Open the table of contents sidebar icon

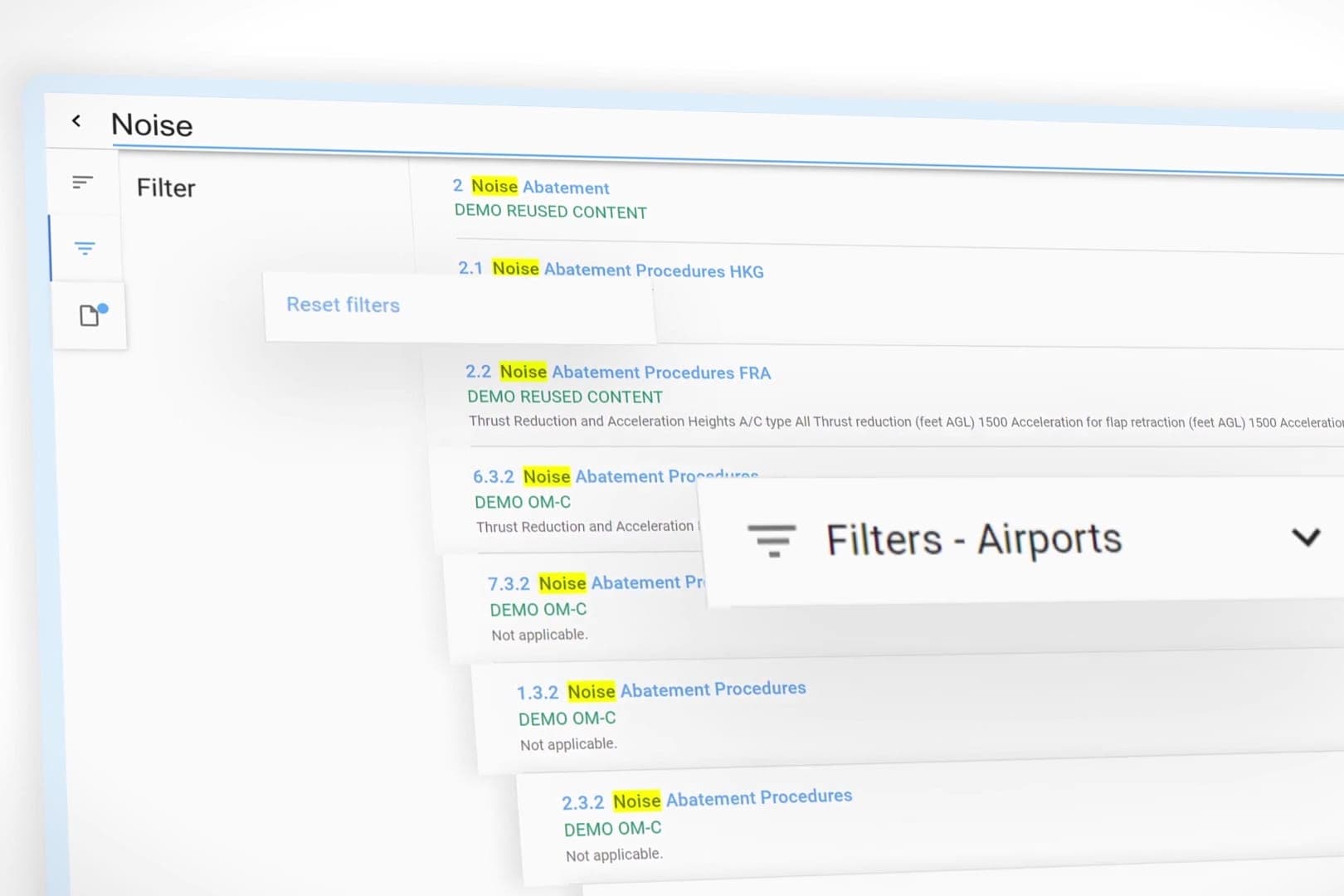[82, 183]
